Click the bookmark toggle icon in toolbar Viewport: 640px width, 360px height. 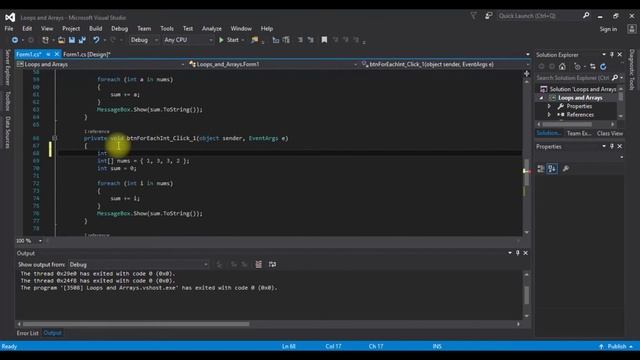[324, 40]
